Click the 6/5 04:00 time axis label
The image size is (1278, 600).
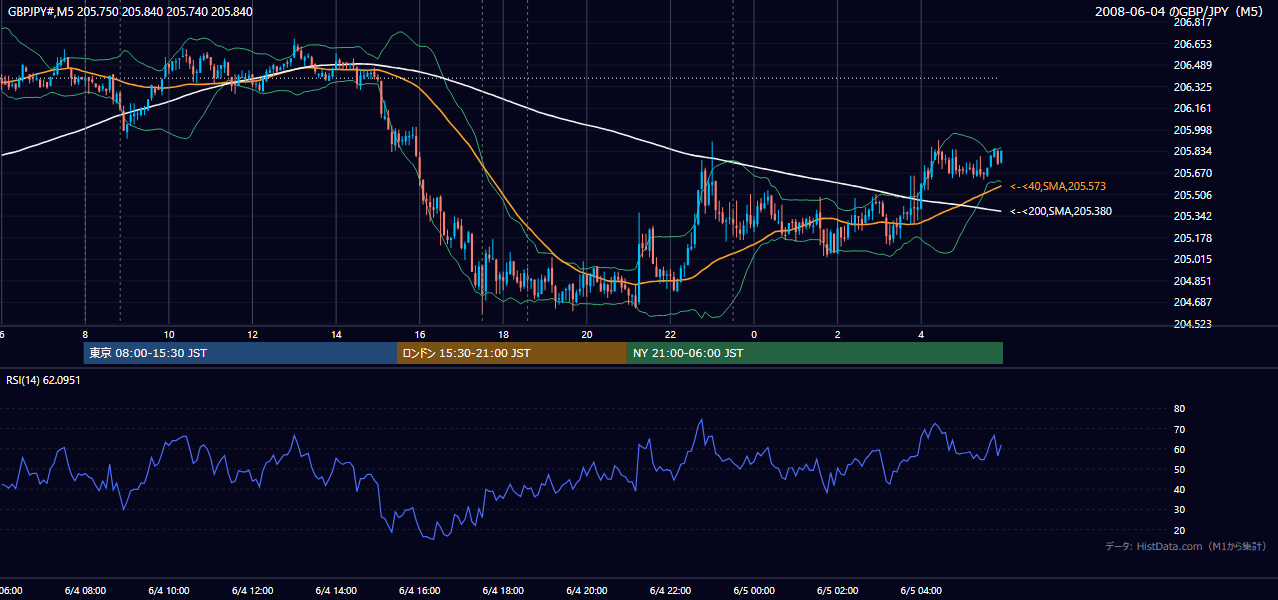tap(921, 590)
